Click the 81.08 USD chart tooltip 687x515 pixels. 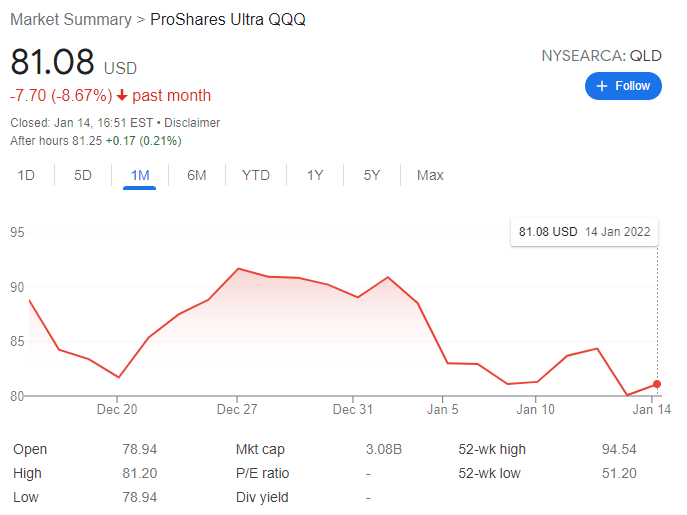click(x=584, y=232)
